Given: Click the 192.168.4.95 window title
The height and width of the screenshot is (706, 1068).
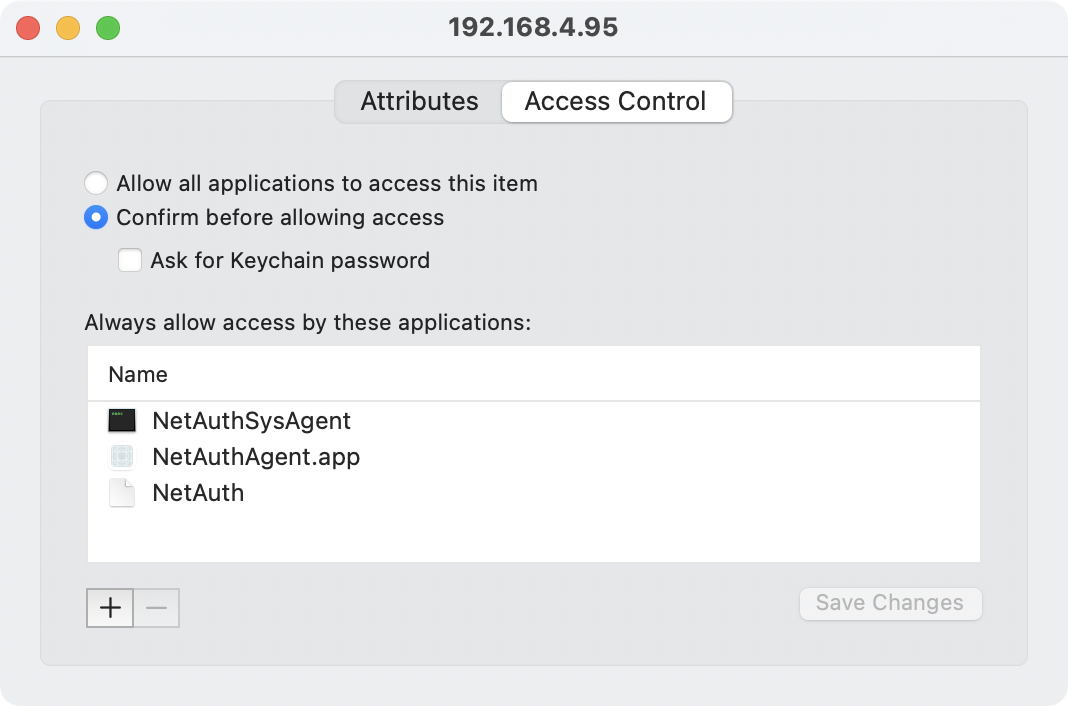Looking at the screenshot, I should [x=533, y=28].
